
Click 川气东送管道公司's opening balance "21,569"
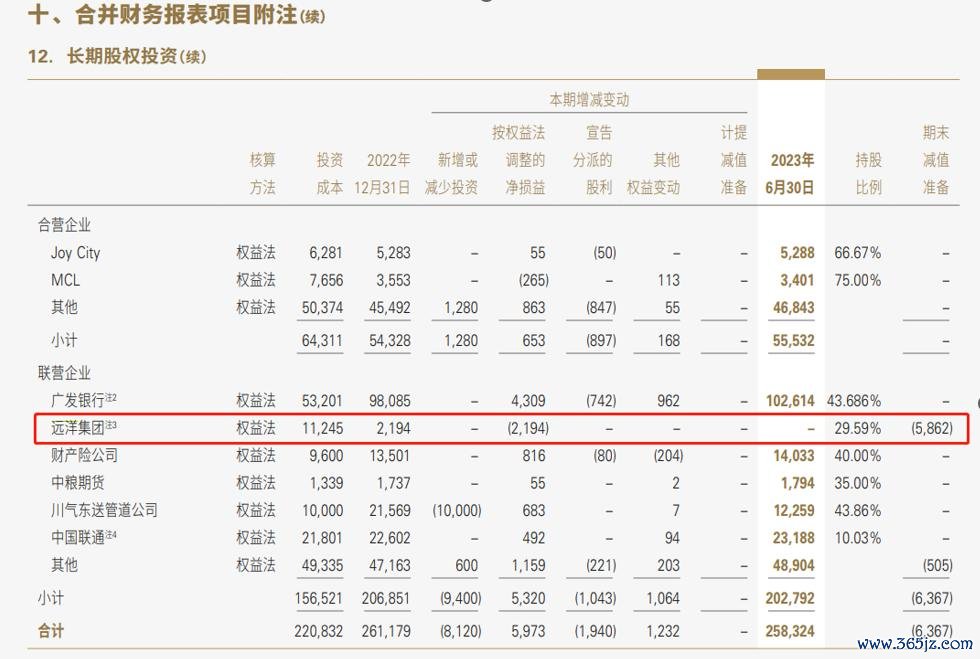390,511
